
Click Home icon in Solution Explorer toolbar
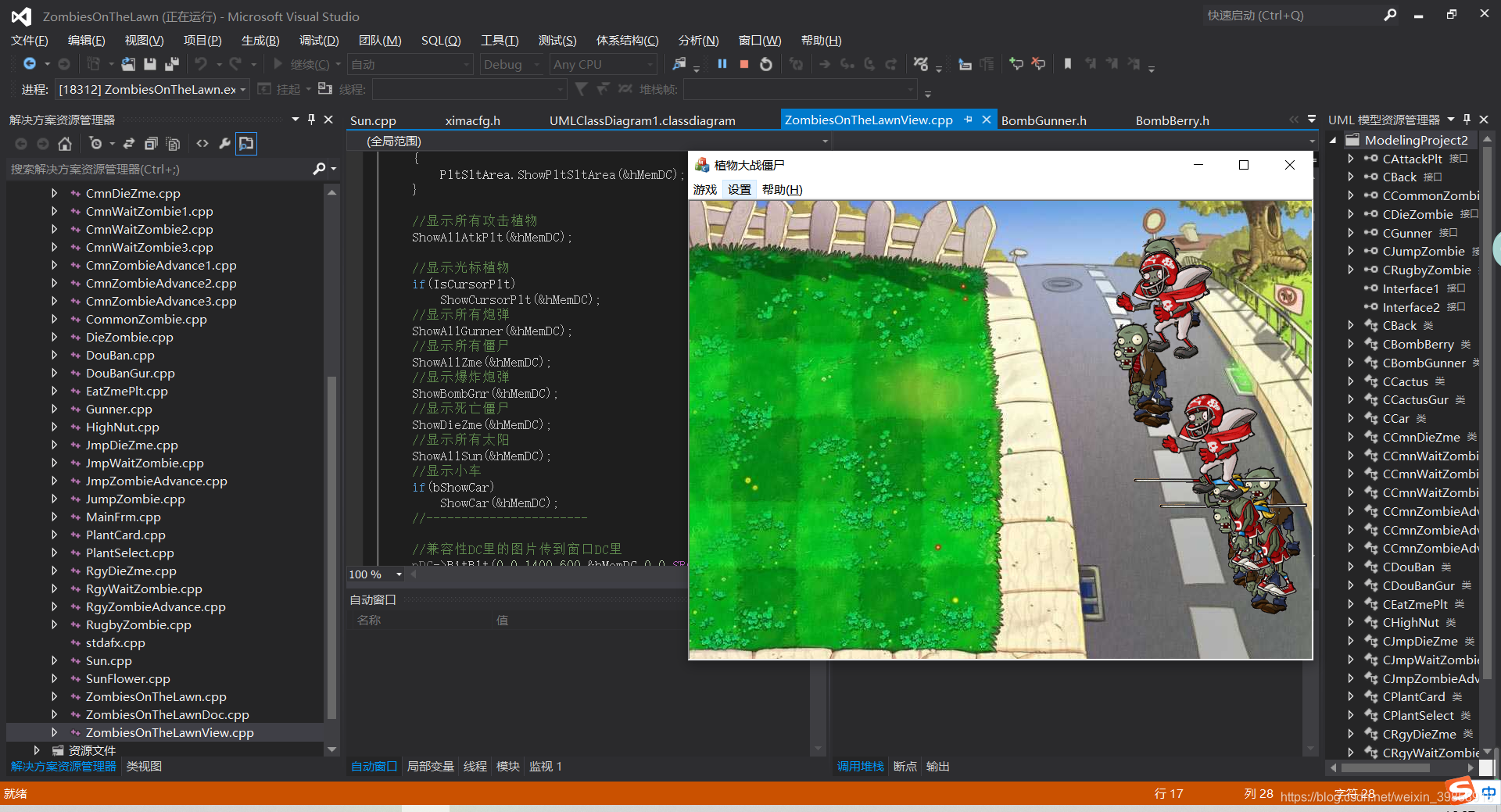(65, 144)
